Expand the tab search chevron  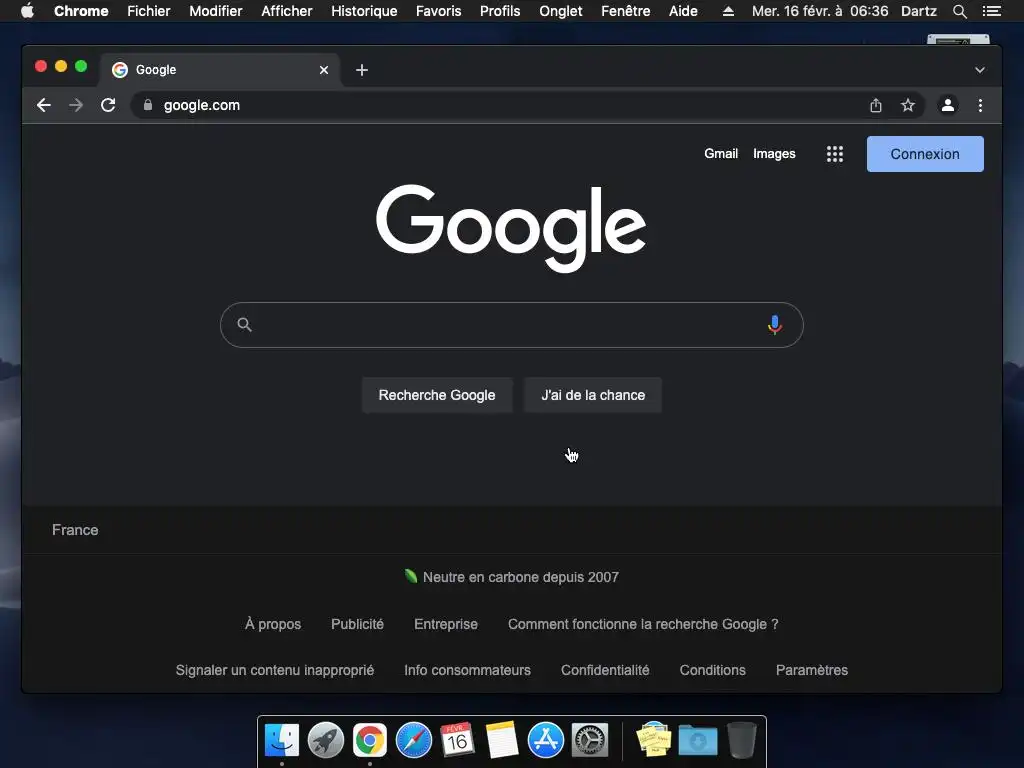980,70
